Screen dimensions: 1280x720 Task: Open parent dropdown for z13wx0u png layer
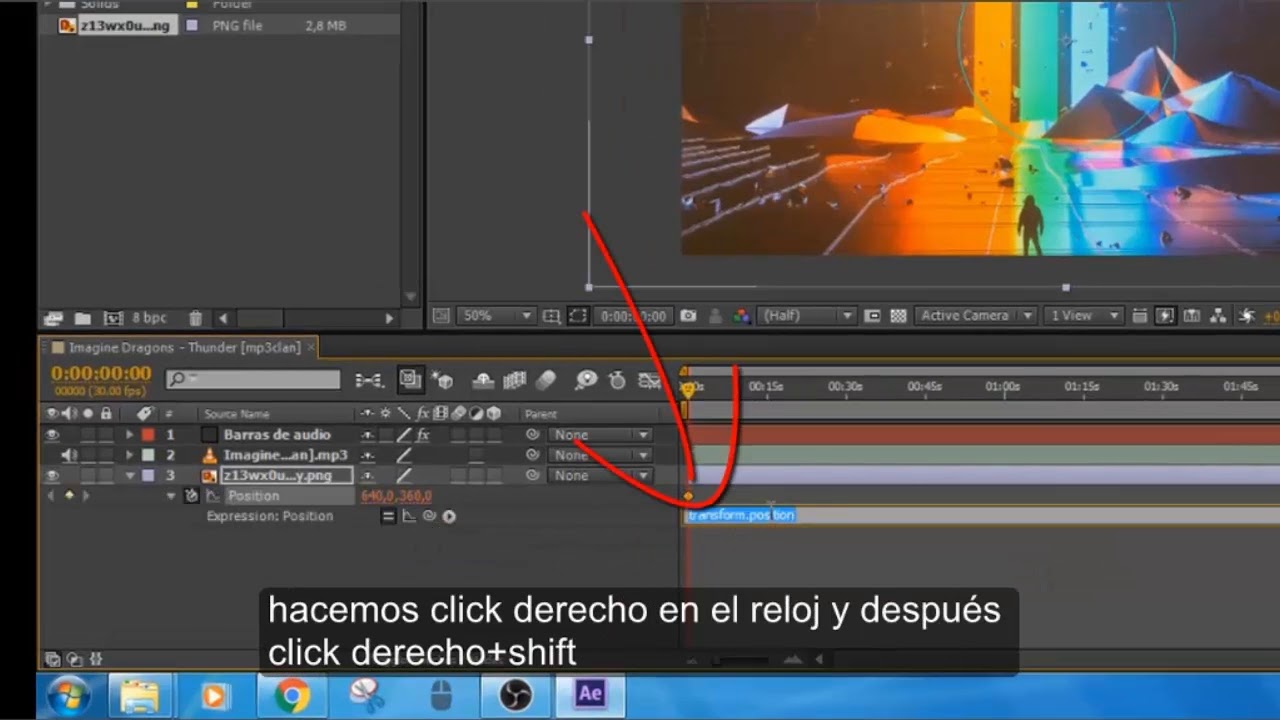pyautogui.click(x=600, y=476)
